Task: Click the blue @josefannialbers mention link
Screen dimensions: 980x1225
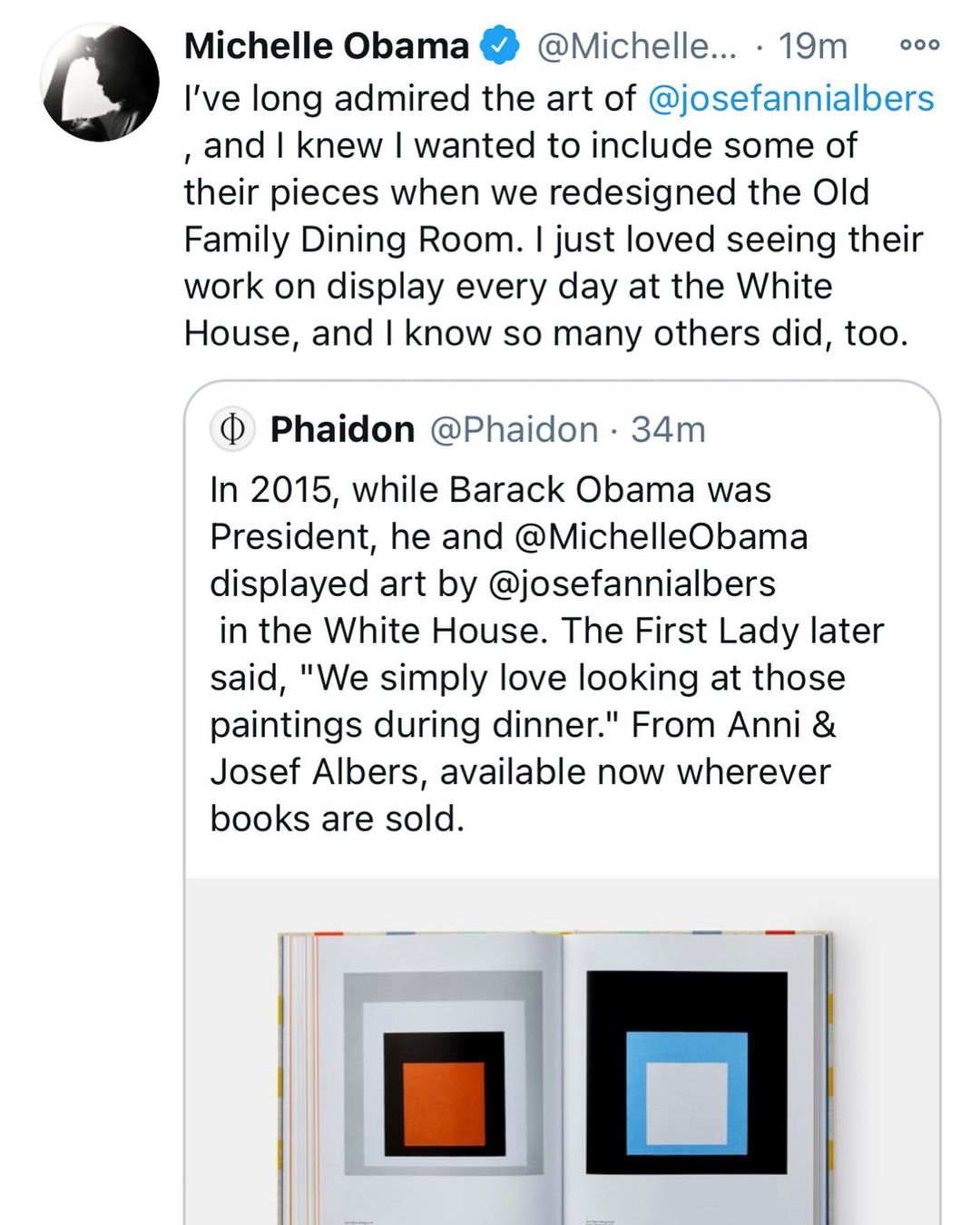Action: pyautogui.click(x=790, y=98)
